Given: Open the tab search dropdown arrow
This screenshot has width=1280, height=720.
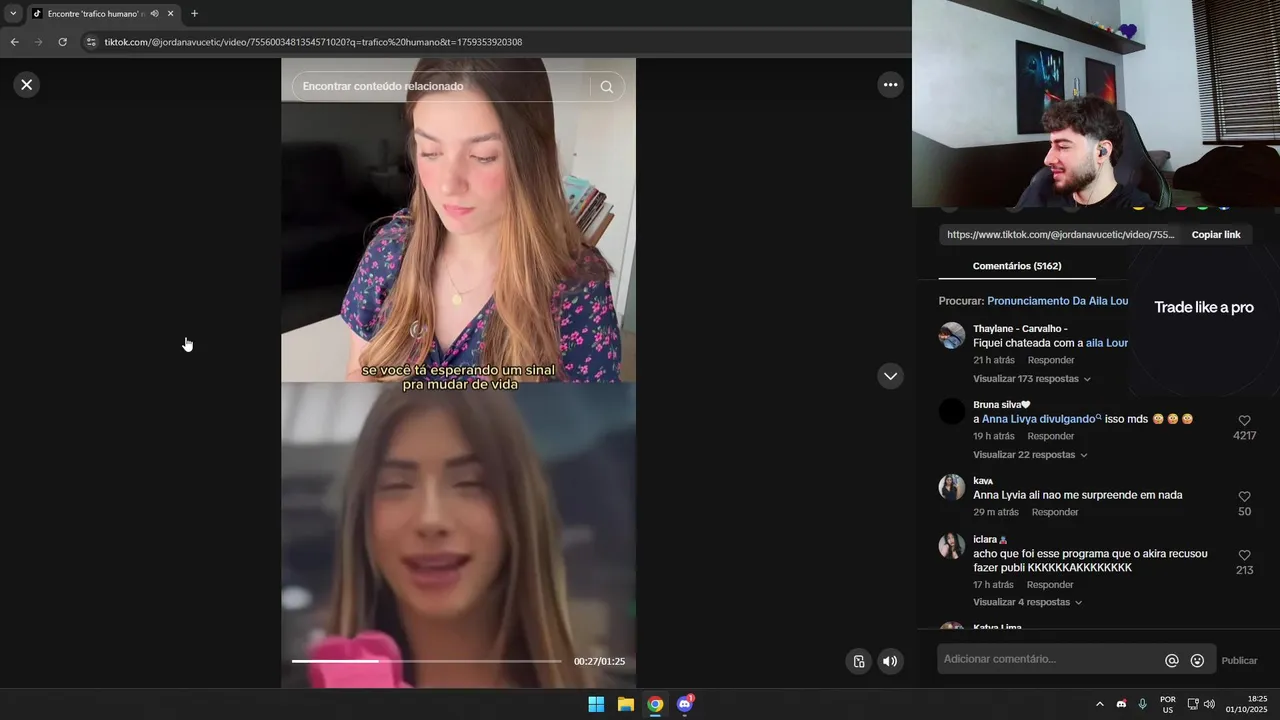Looking at the screenshot, I should (13, 14).
